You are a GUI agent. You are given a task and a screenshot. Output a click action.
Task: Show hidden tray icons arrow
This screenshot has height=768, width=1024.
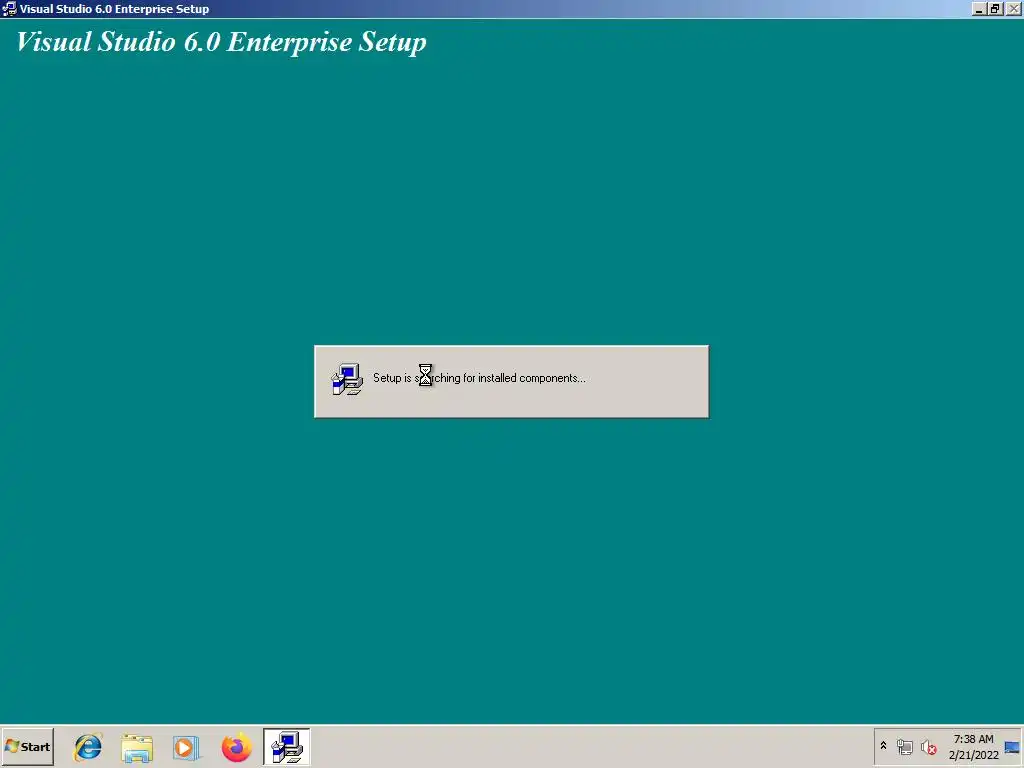(884, 746)
